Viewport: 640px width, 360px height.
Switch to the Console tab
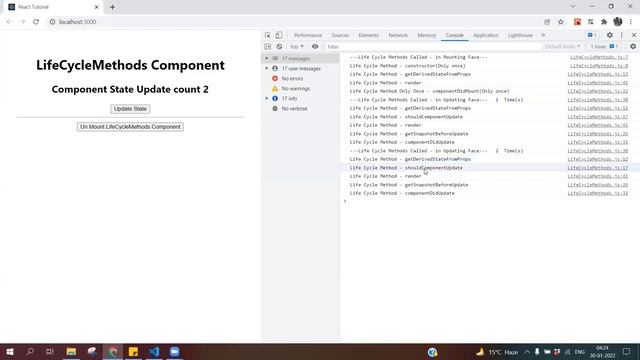click(454, 35)
